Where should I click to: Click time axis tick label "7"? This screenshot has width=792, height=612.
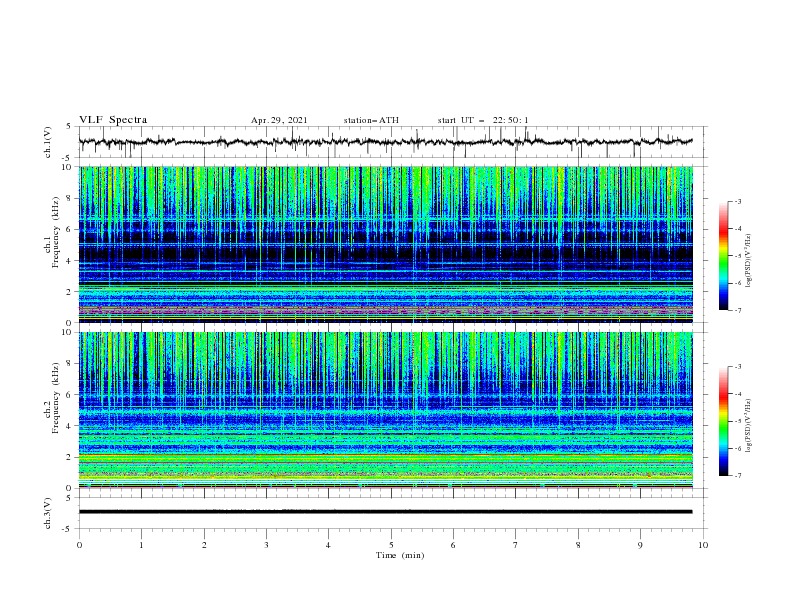pos(516,545)
